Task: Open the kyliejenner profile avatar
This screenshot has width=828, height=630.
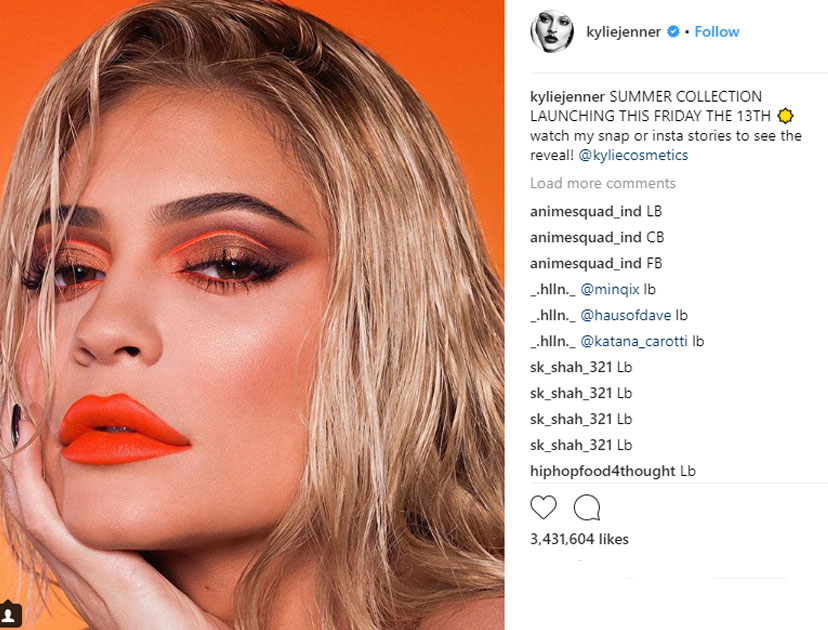Action: 552,31
